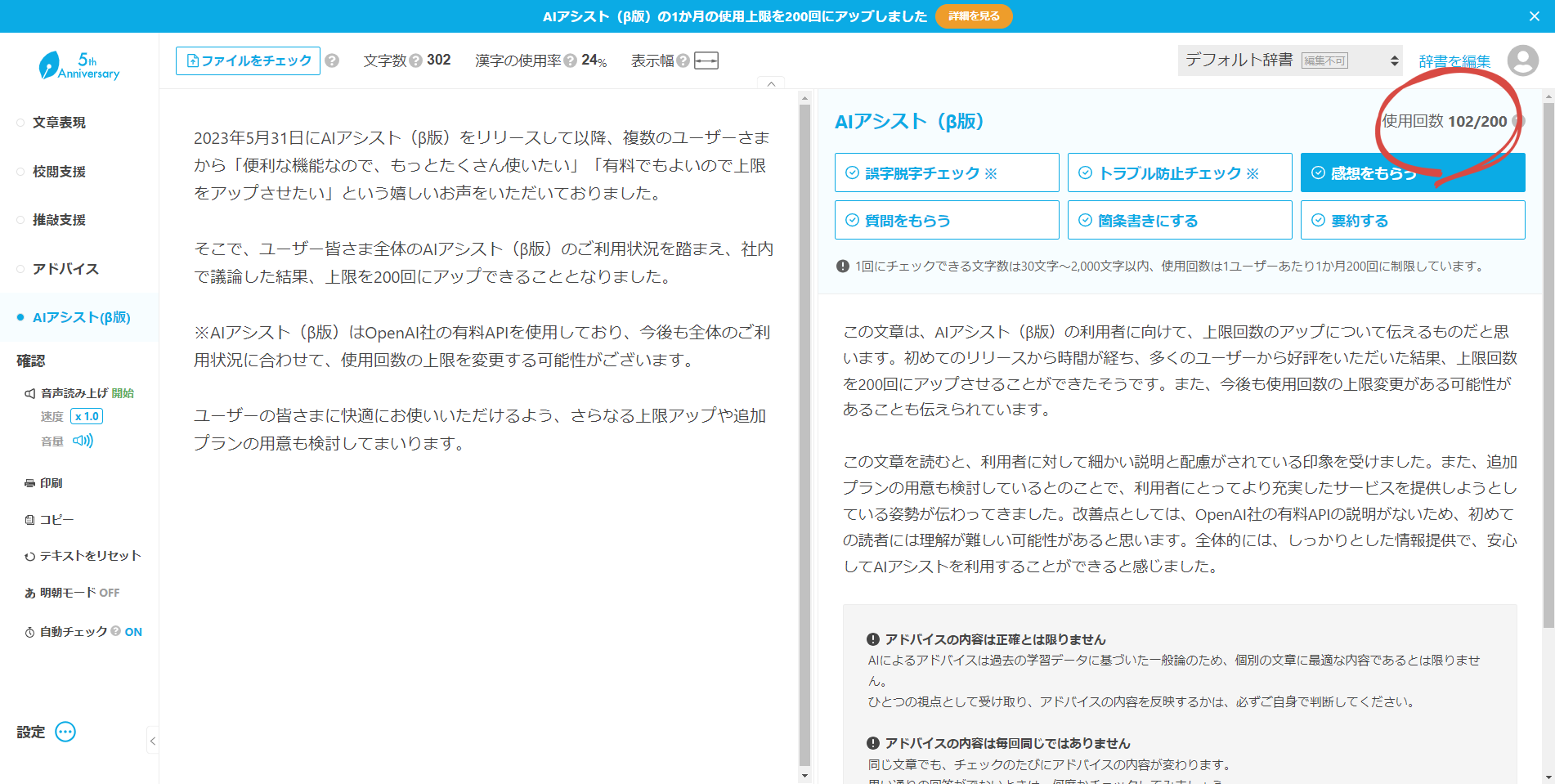Click the 5th Anniversary logo
Viewport: 1555px width, 784px height.
point(79,65)
